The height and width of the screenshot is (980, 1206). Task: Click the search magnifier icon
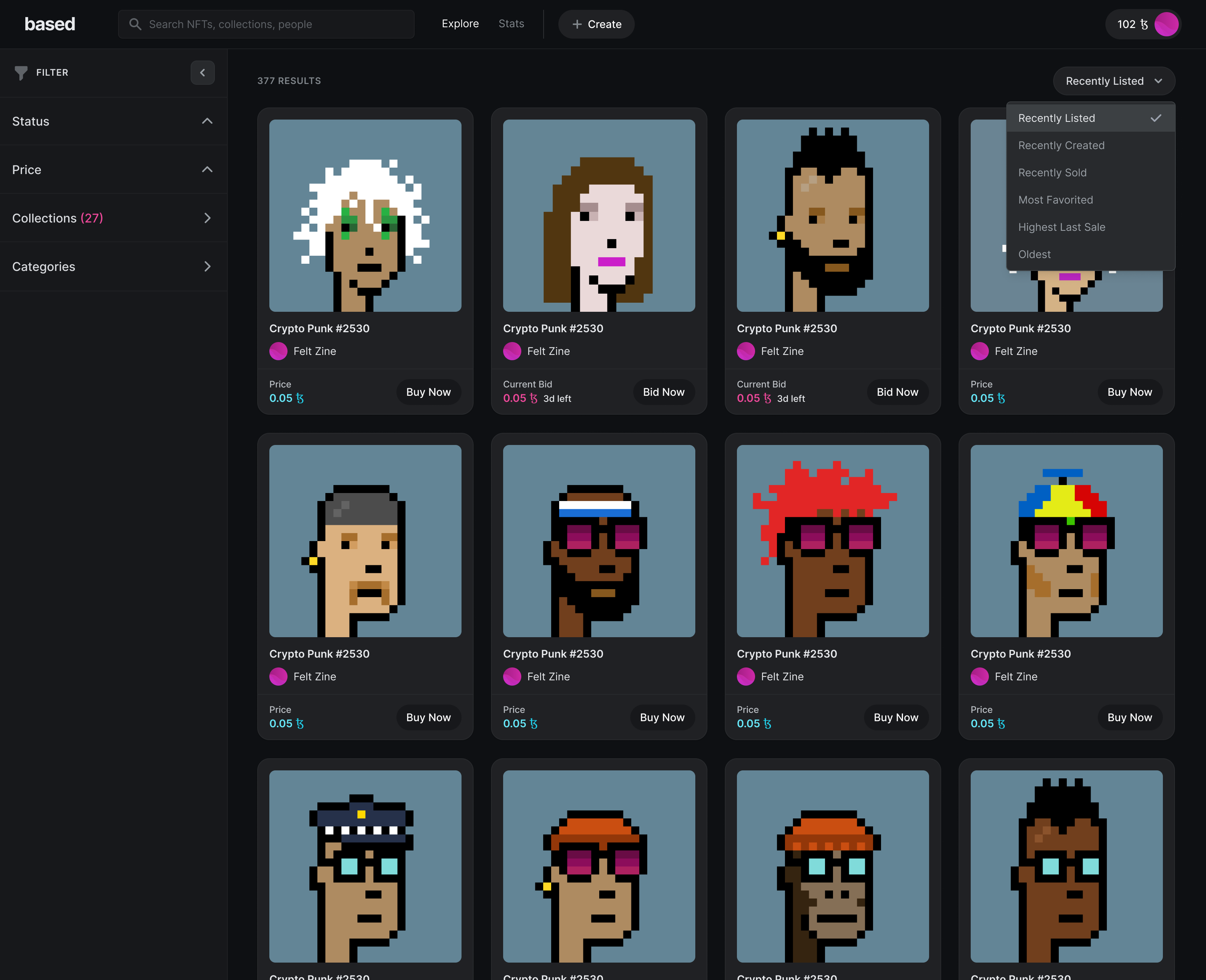(135, 24)
